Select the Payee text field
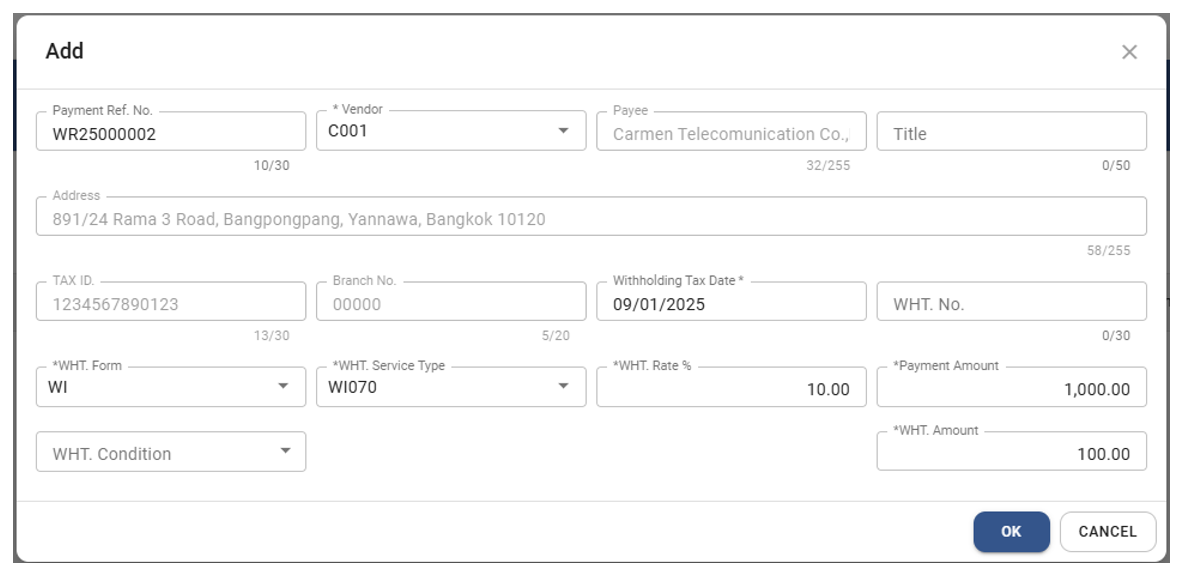 click(x=731, y=134)
